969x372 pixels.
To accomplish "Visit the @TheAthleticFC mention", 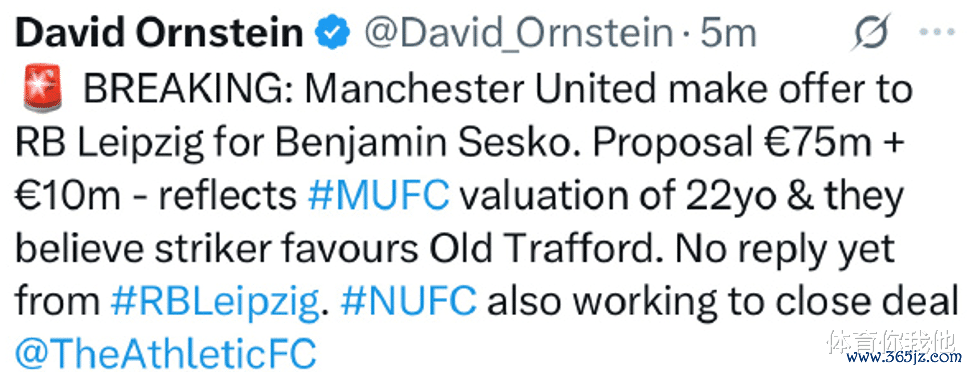I will [x=165, y=354].
